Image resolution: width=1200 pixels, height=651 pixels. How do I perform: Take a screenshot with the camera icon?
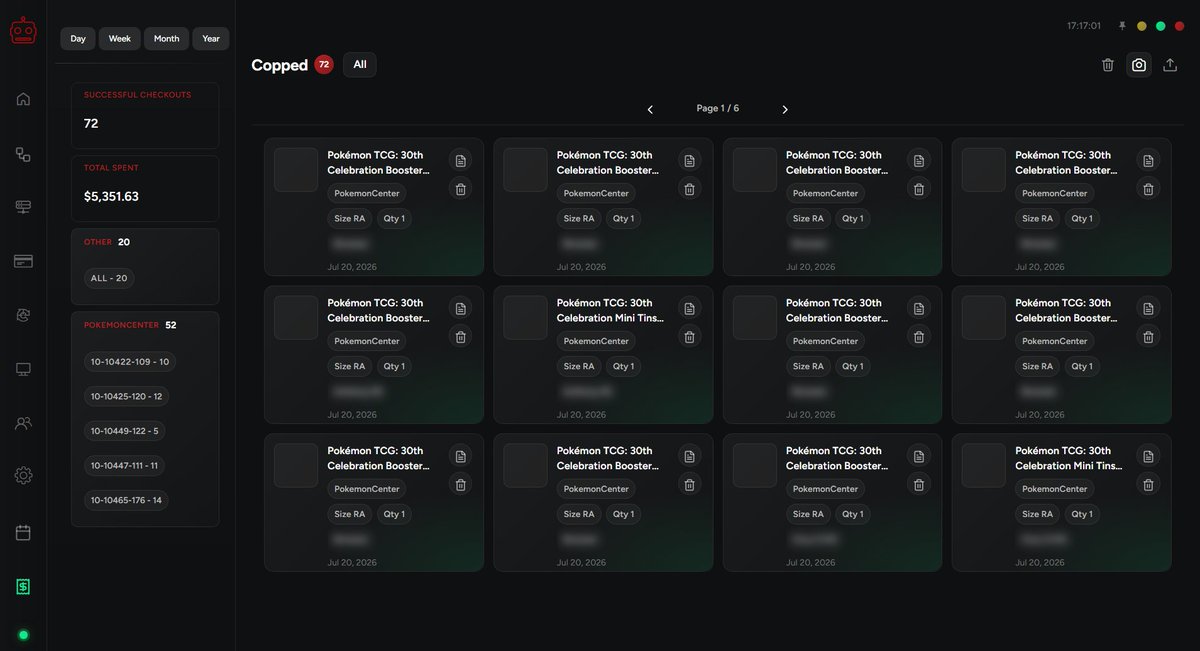point(1139,65)
